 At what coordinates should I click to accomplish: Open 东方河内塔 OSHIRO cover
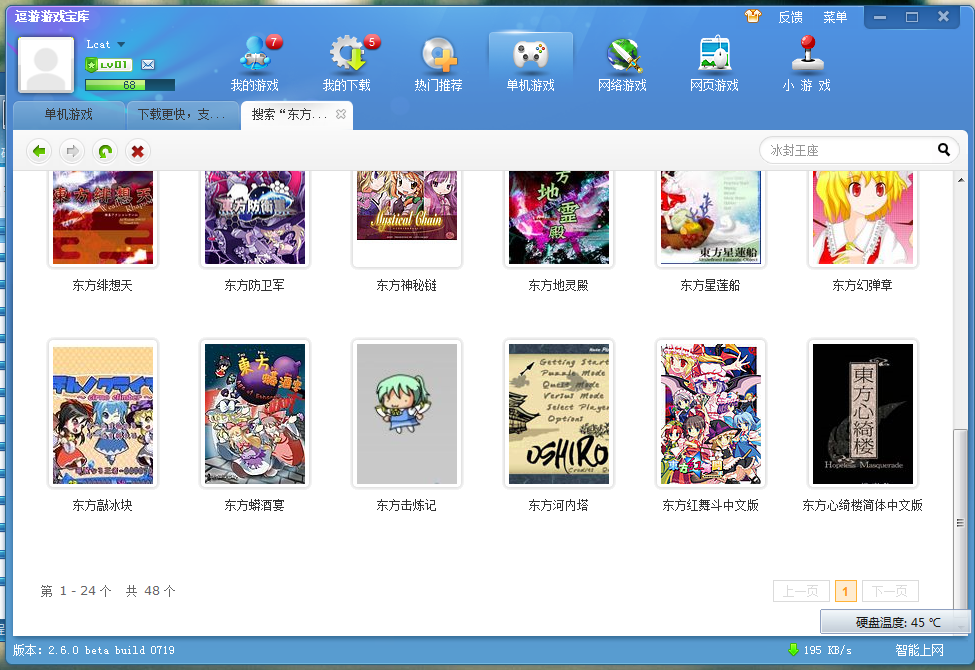click(558, 414)
